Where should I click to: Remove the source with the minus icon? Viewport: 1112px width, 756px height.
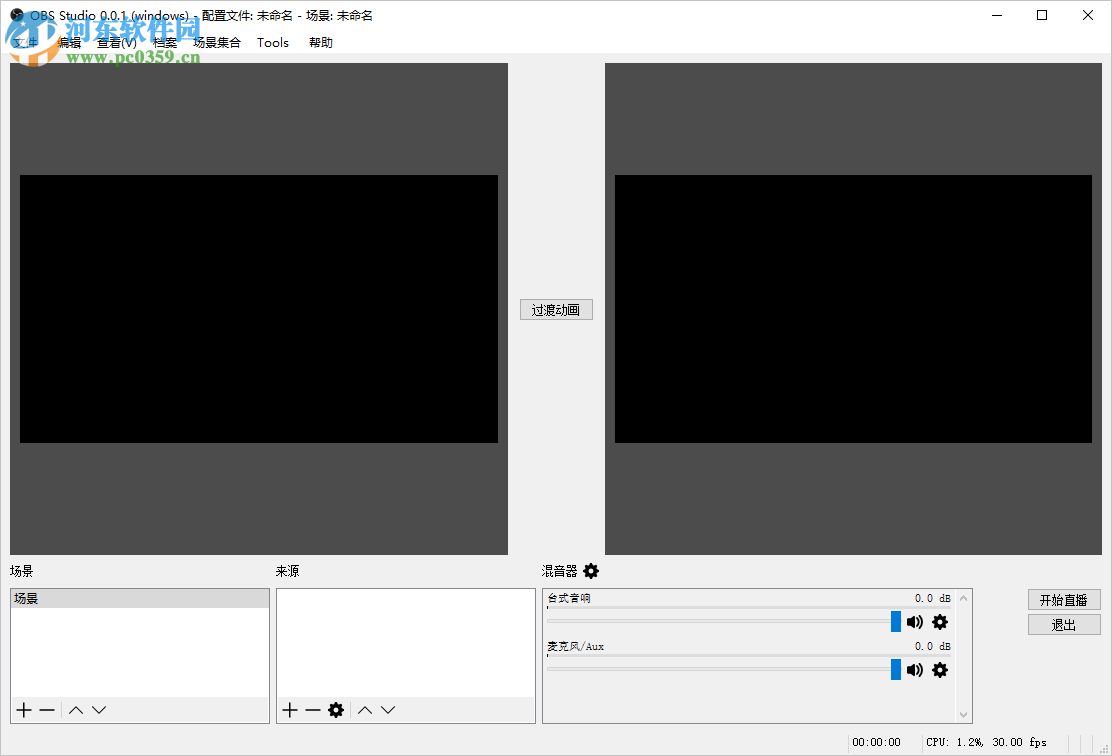coord(313,710)
